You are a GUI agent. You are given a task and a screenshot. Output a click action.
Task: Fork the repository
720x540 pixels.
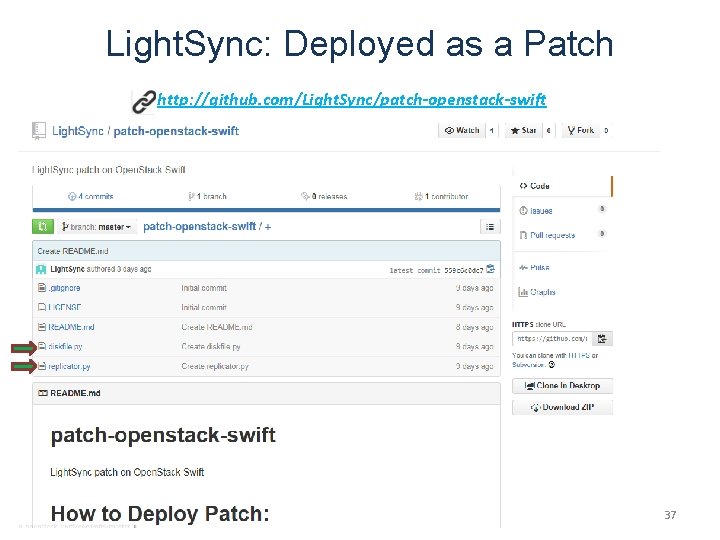coord(581,130)
